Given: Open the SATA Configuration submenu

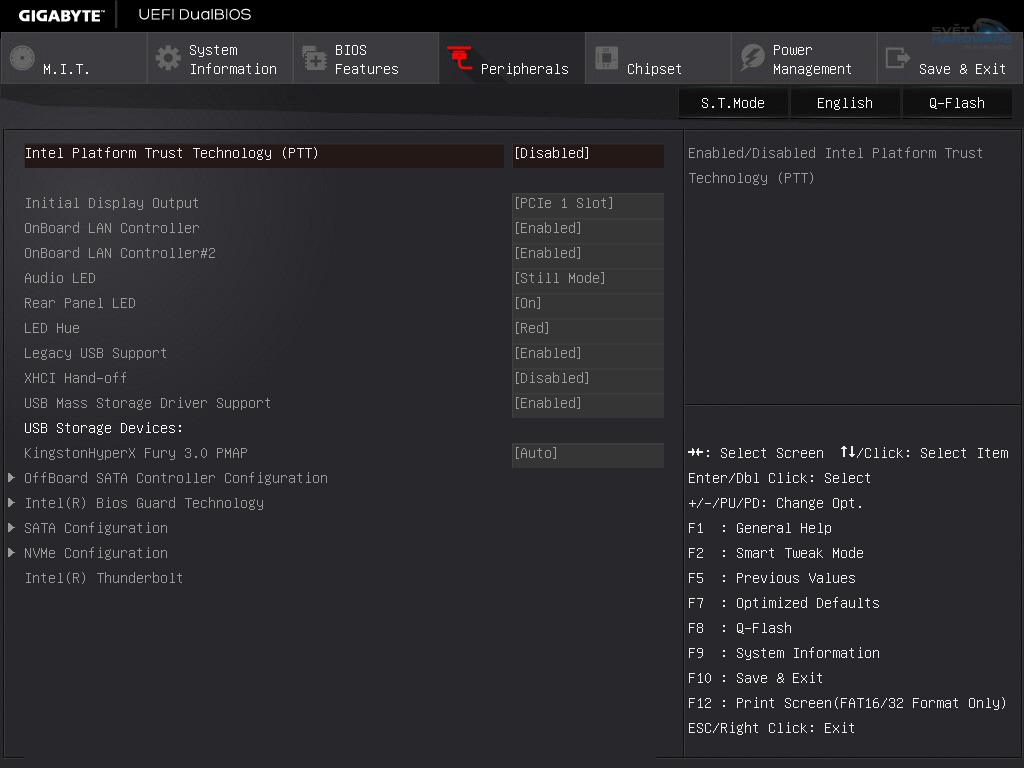Looking at the screenshot, I should (96, 529).
